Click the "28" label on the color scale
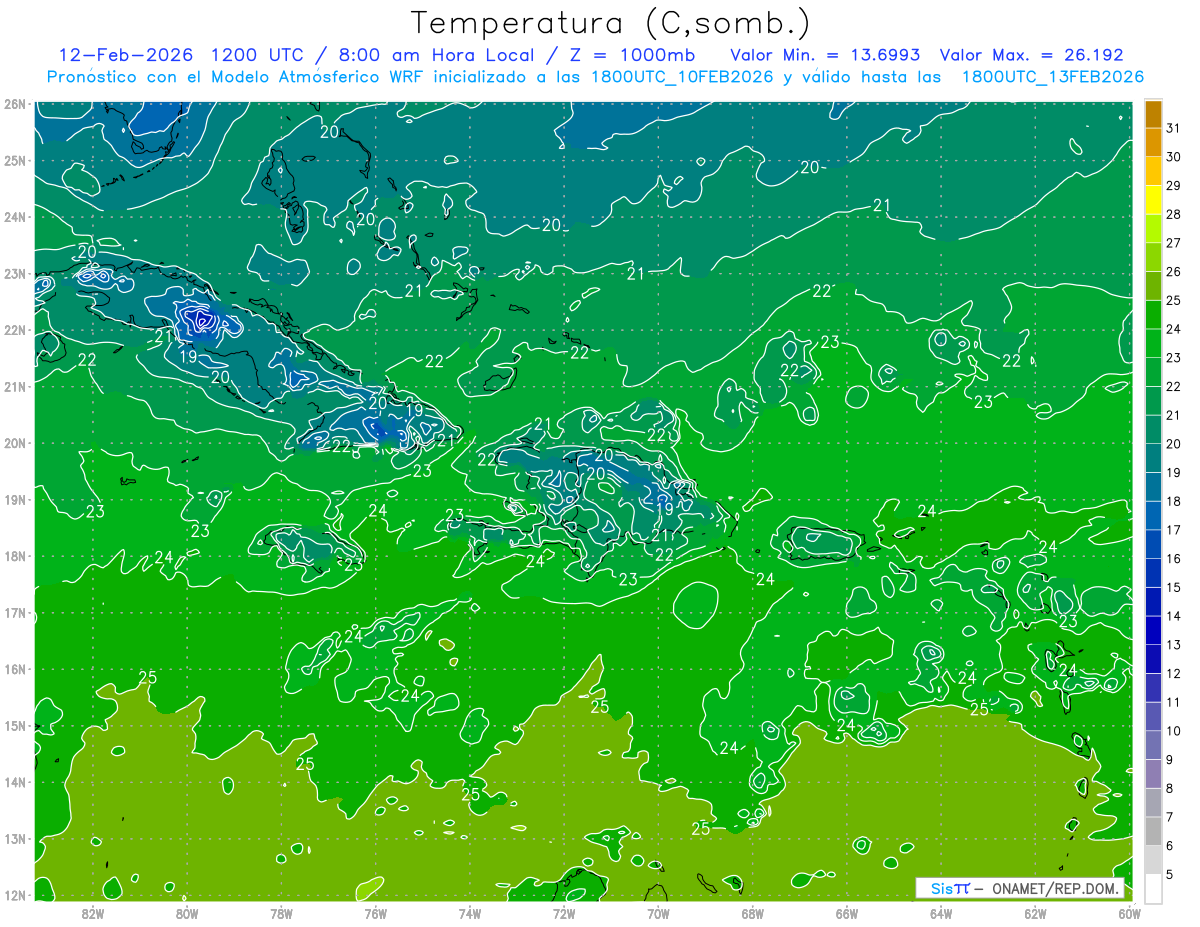Image resolution: width=1200 pixels, height=927 pixels. (x=1174, y=214)
